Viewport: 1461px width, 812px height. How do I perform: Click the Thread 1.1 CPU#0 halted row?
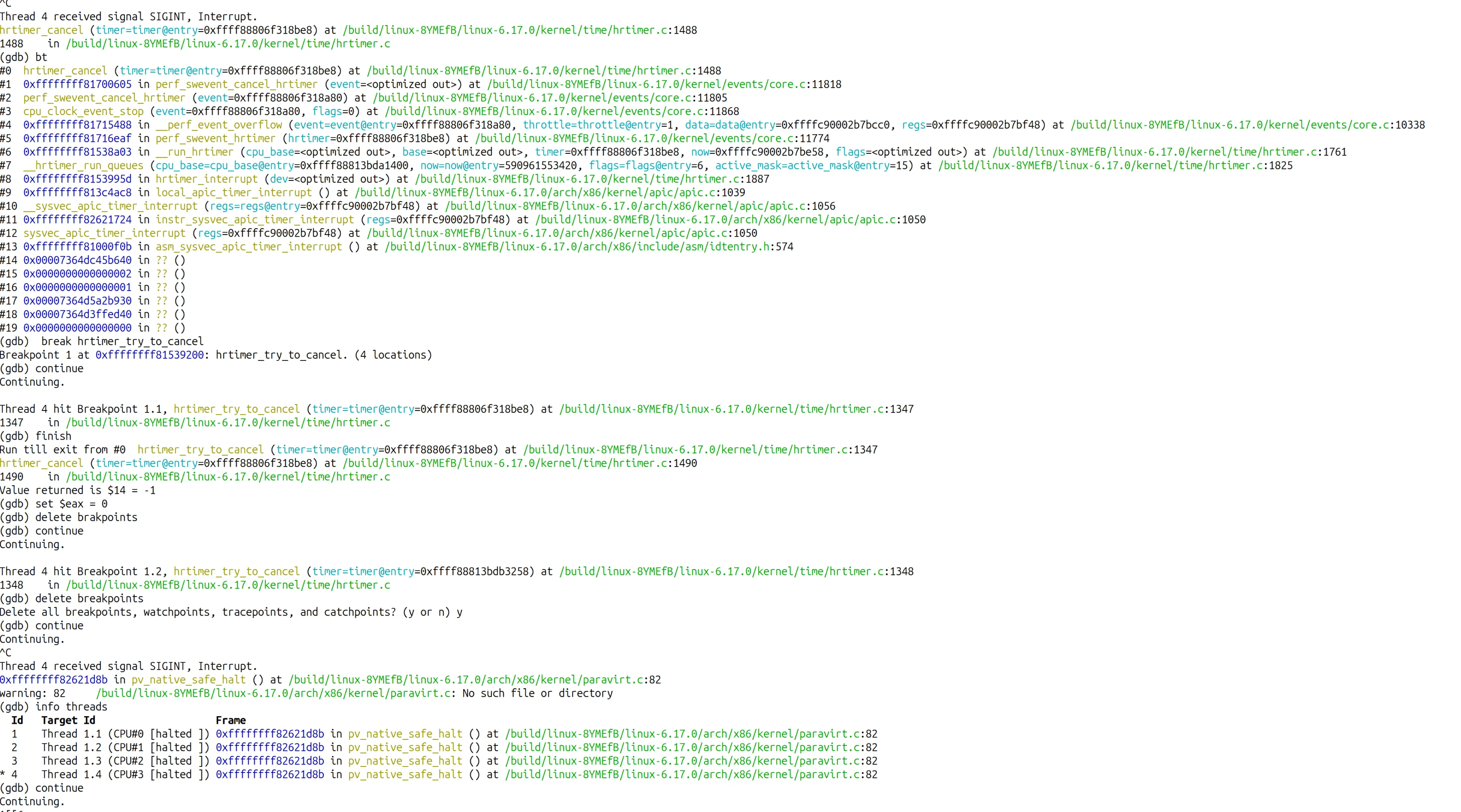click(125, 734)
